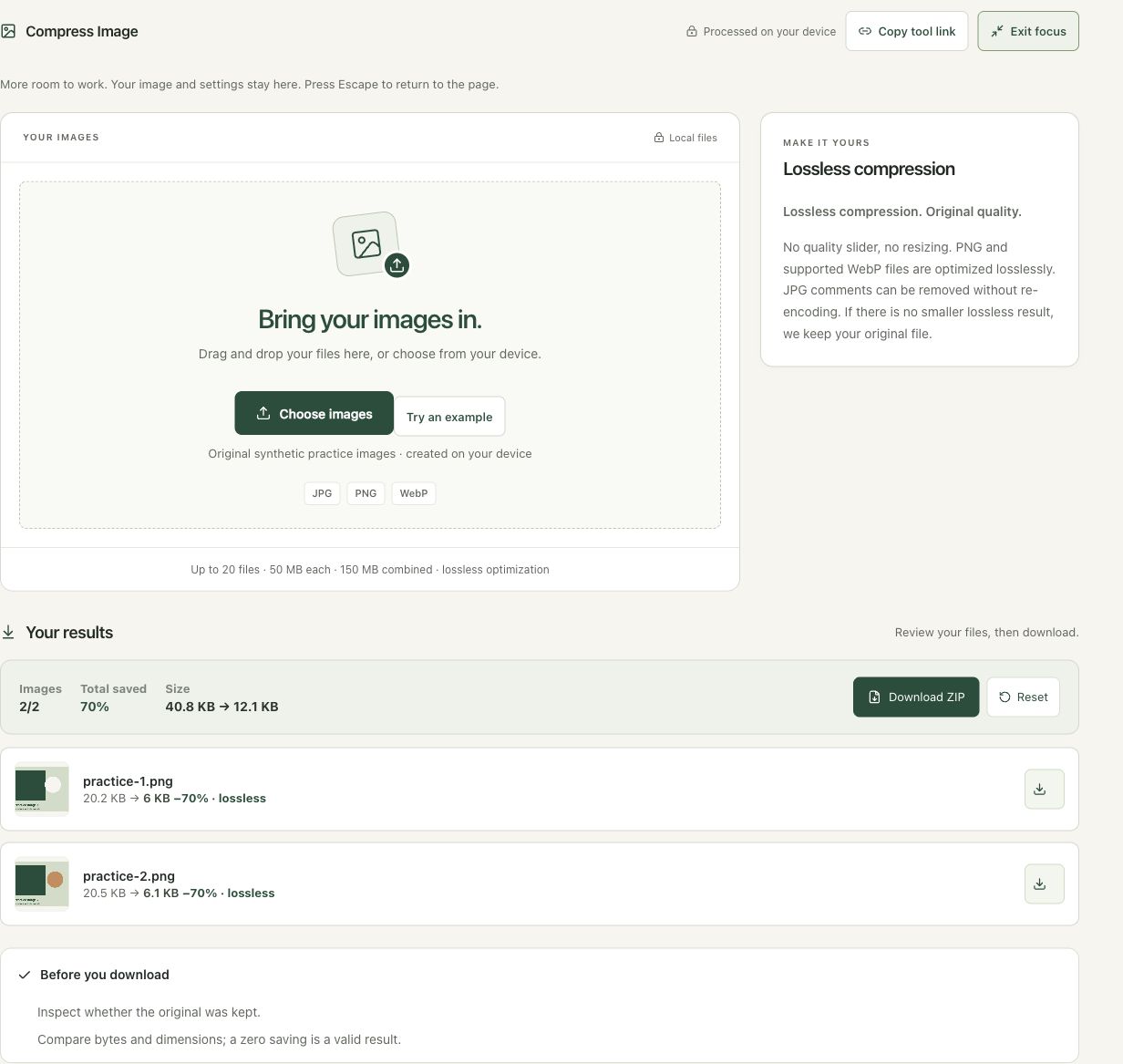Open the practice-2.png thumbnail preview
Image resolution: width=1123 pixels, height=1064 pixels.
[x=42, y=883]
